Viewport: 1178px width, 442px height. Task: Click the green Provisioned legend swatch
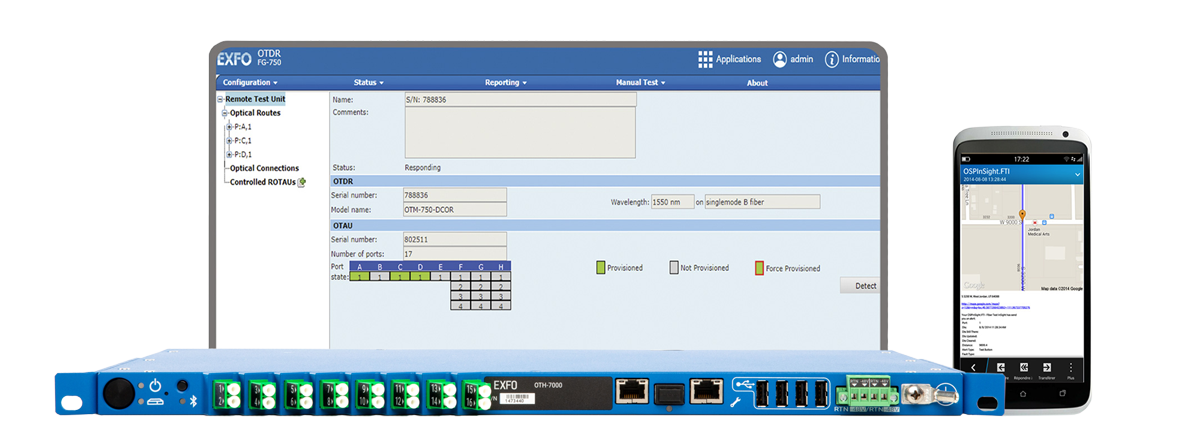[601, 268]
